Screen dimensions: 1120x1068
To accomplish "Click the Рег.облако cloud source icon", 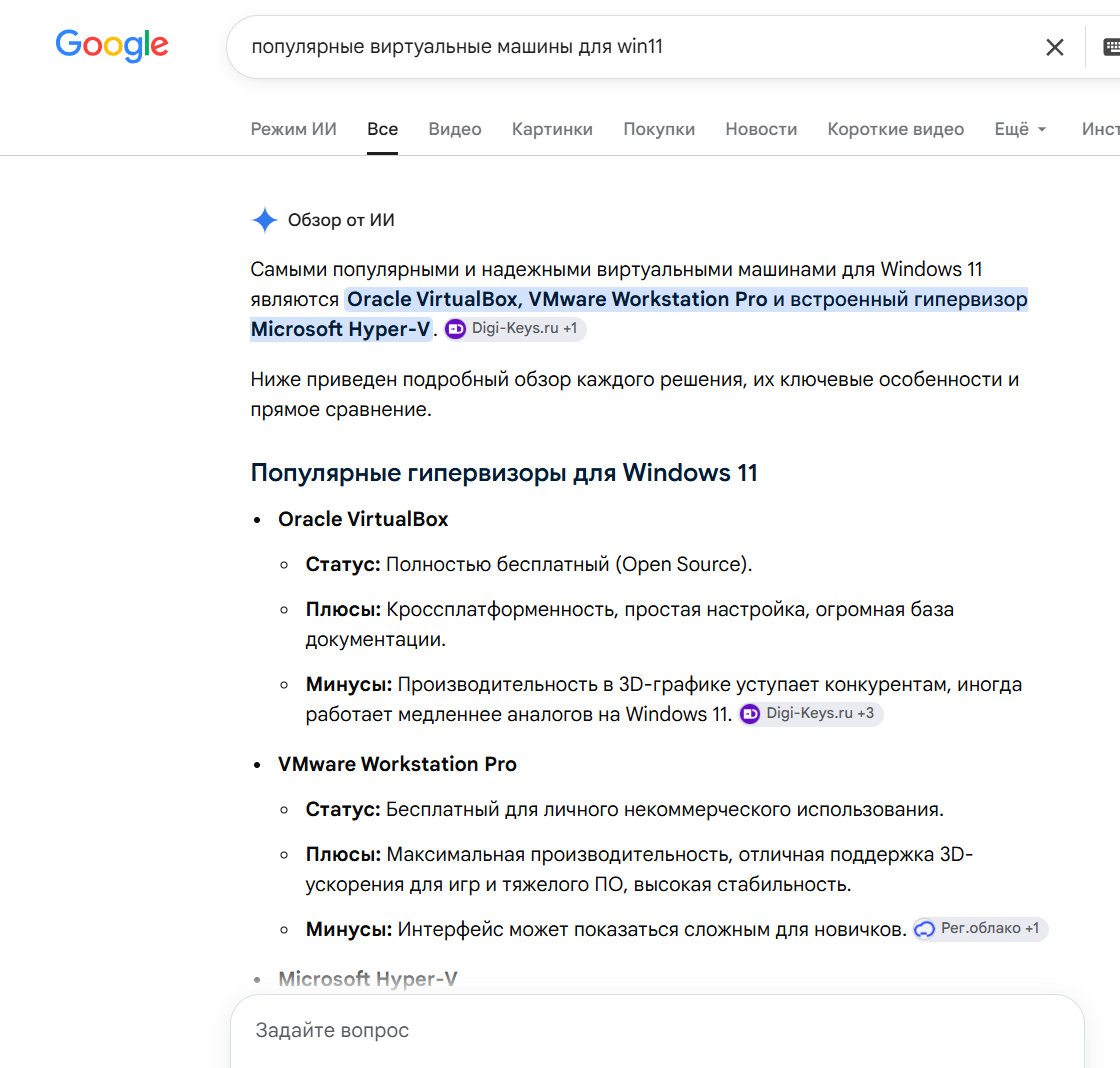I will pos(924,929).
